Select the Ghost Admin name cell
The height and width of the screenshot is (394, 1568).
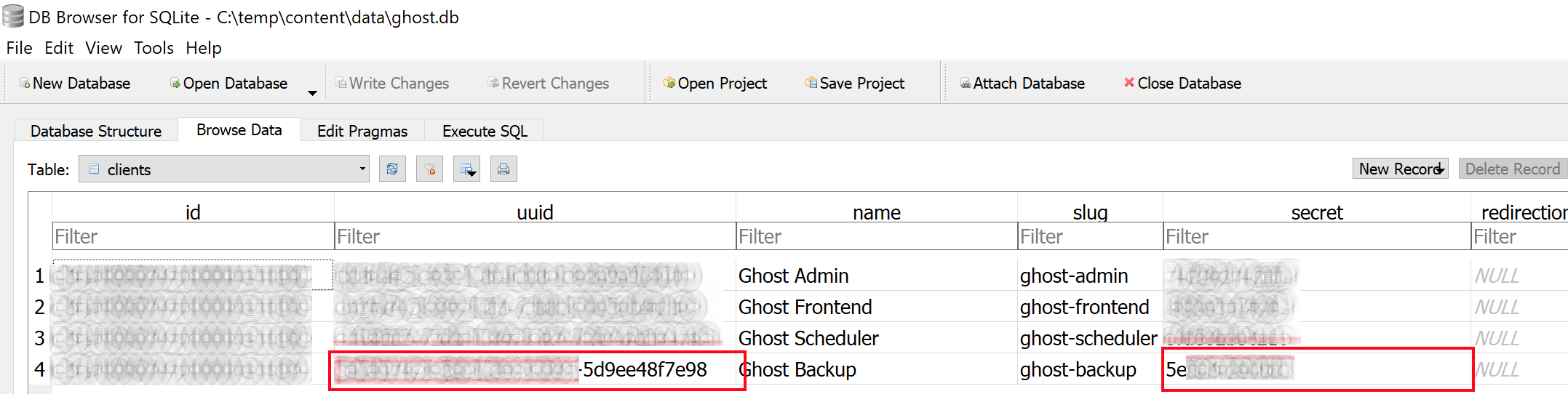877,276
